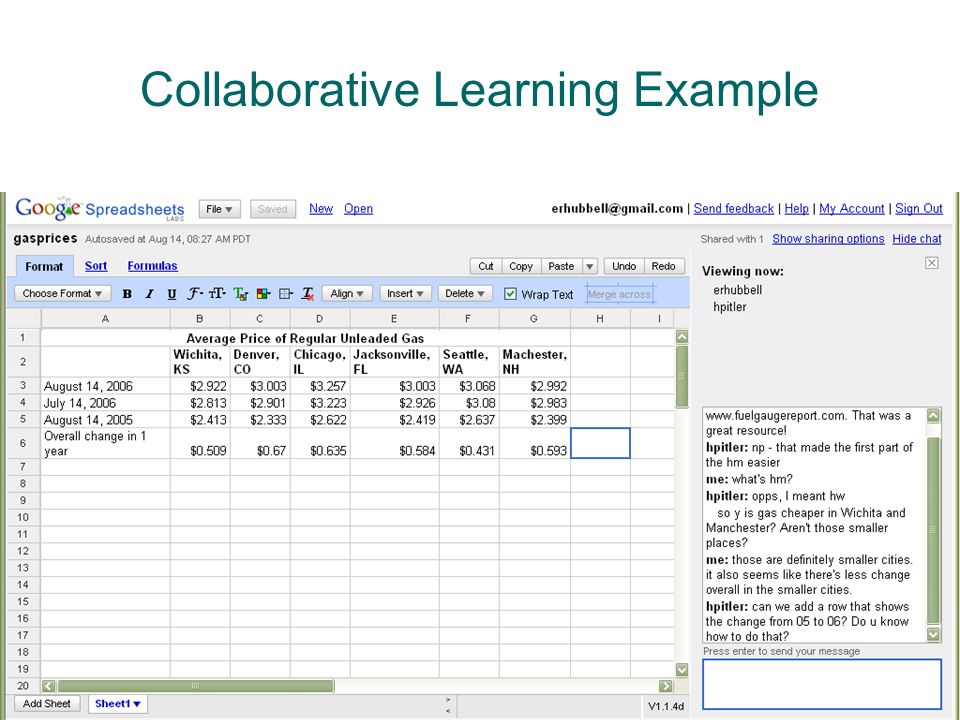Switch to the Format tab
Viewport: 960px width, 720px height.
[44, 266]
